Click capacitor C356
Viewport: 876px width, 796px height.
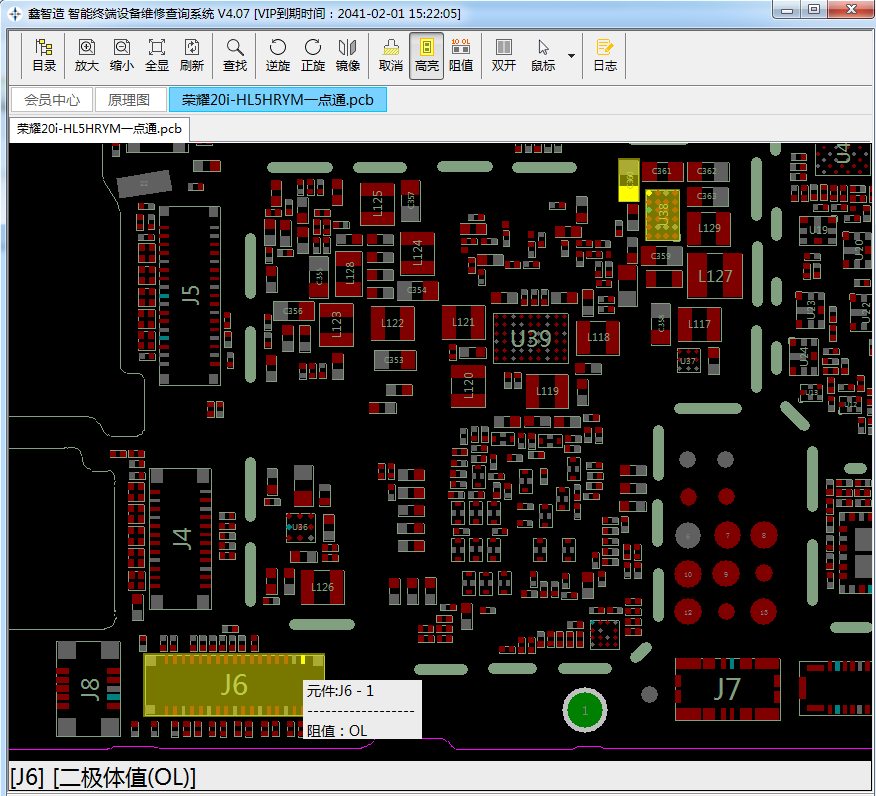click(x=293, y=311)
